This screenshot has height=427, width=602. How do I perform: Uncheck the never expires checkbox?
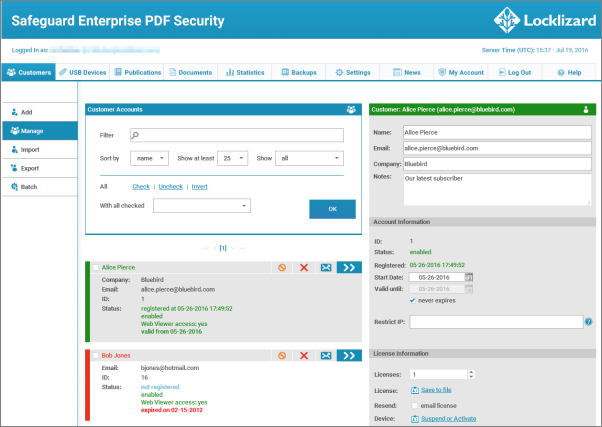[413, 300]
